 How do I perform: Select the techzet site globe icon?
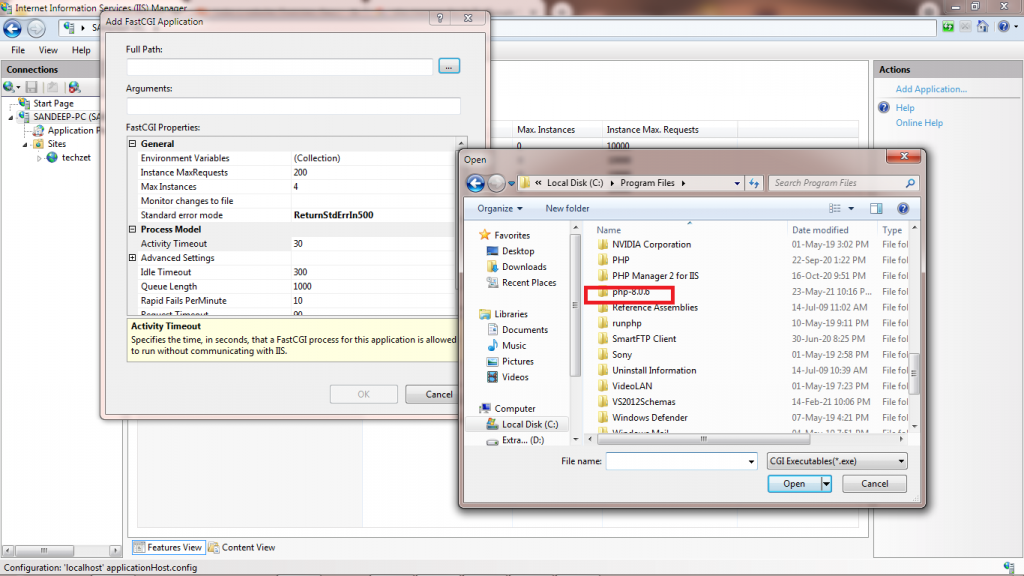click(52, 157)
